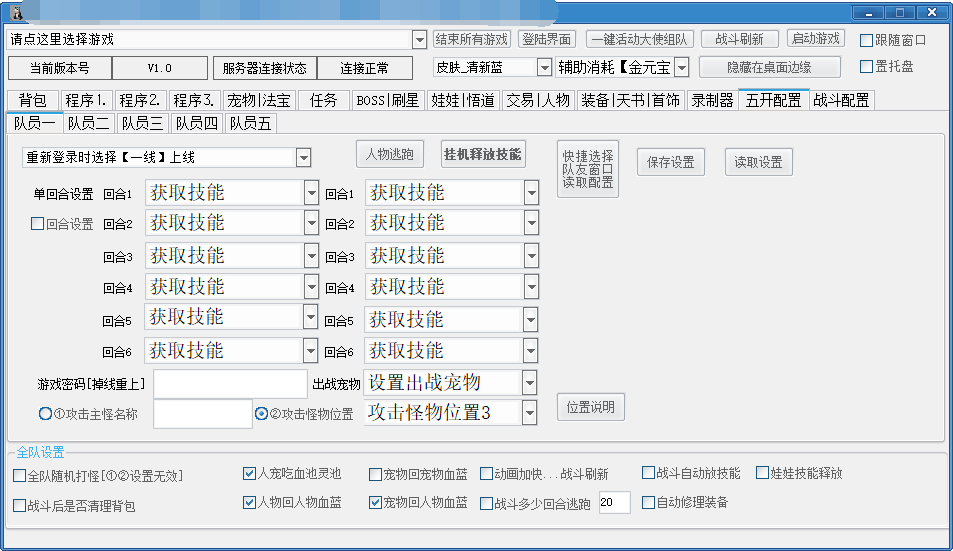Click the 位置说明 button

pos(591,407)
